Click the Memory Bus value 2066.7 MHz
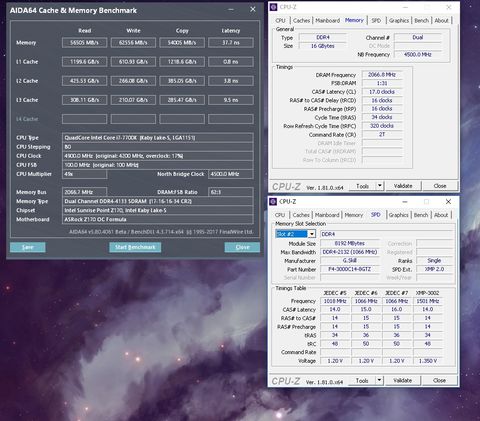Image resolution: width=480 pixels, height=421 pixels. coord(84,192)
